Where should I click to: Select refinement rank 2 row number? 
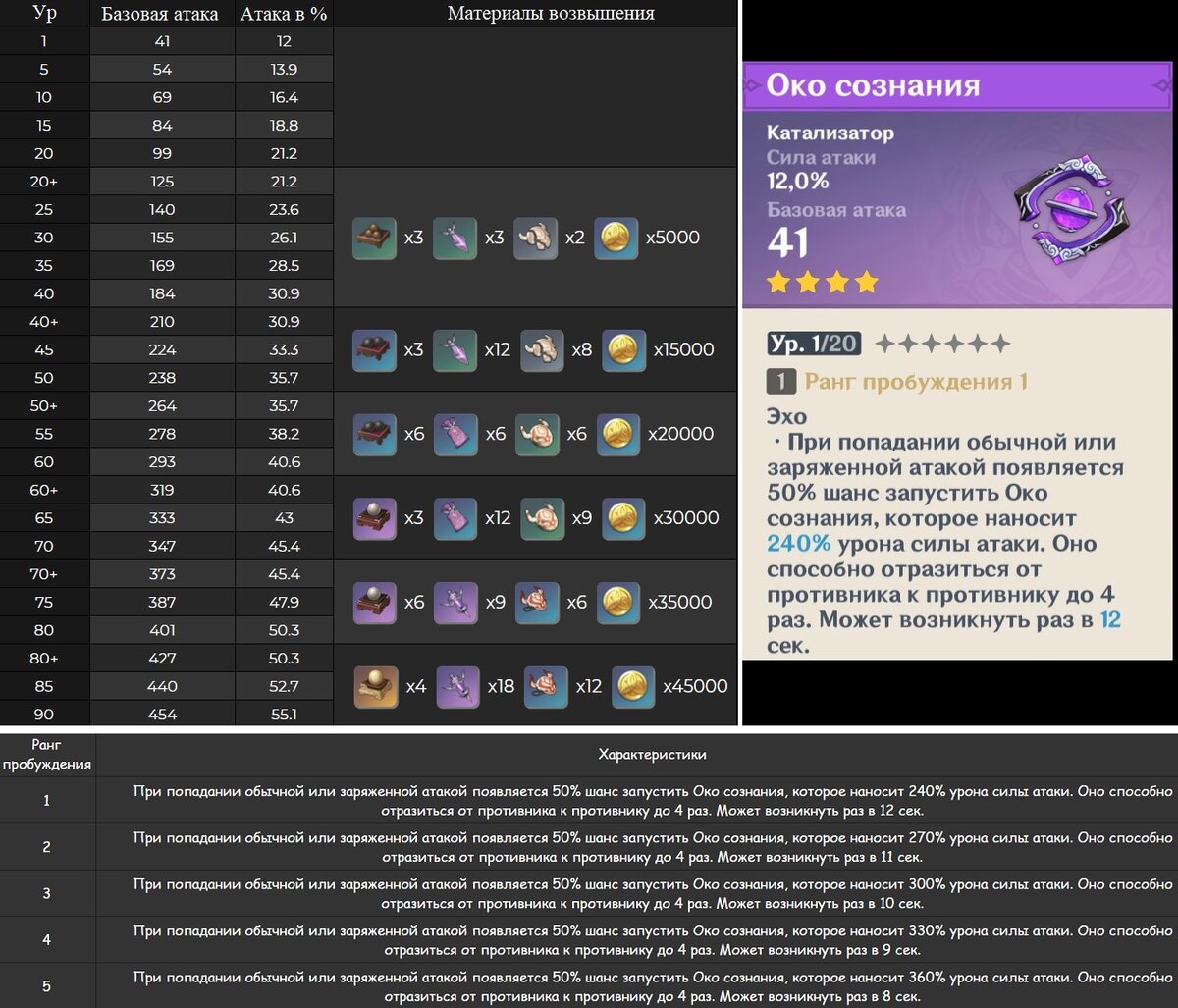pos(46,847)
